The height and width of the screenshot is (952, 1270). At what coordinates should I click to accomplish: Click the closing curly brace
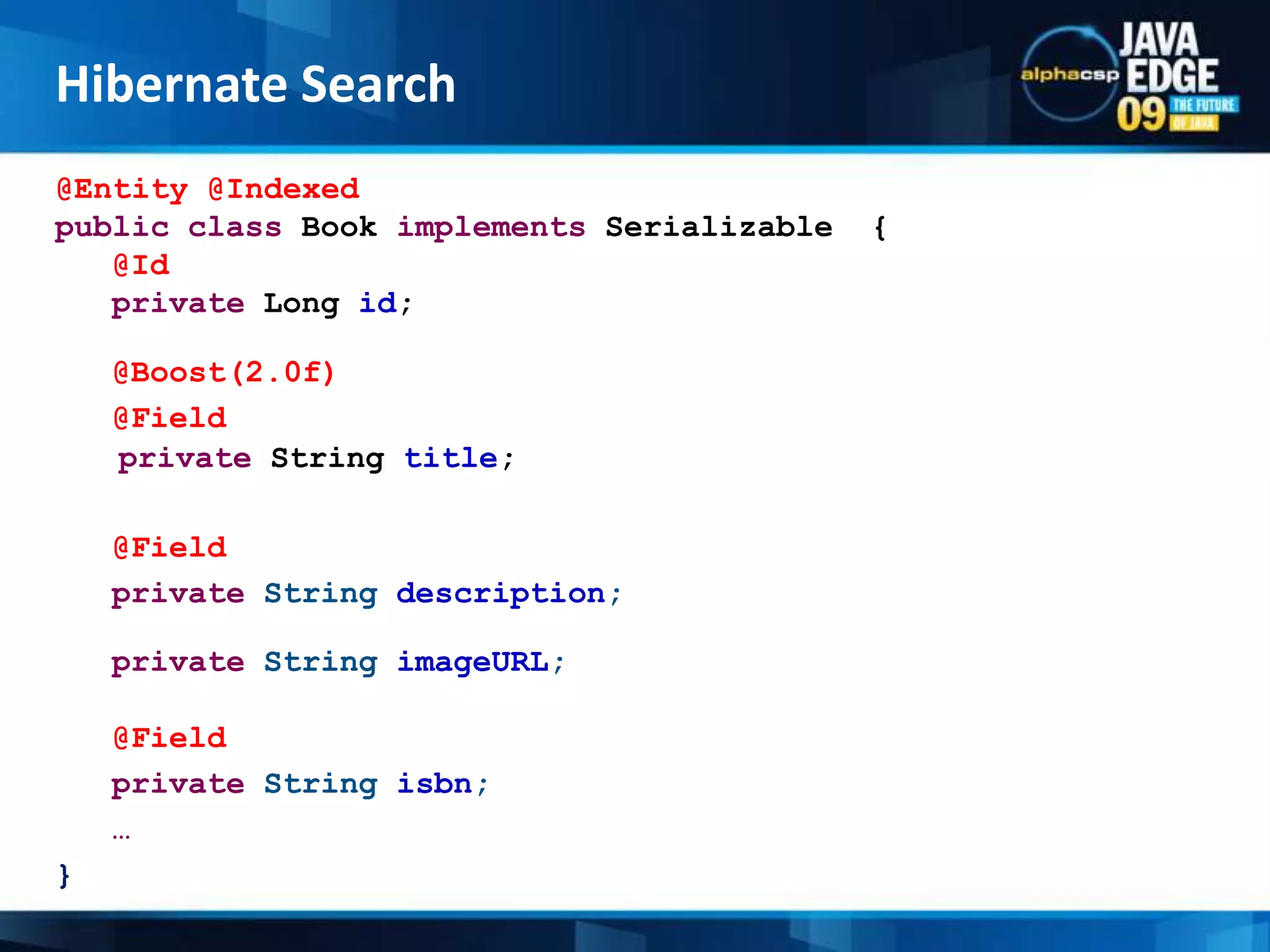[64, 876]
